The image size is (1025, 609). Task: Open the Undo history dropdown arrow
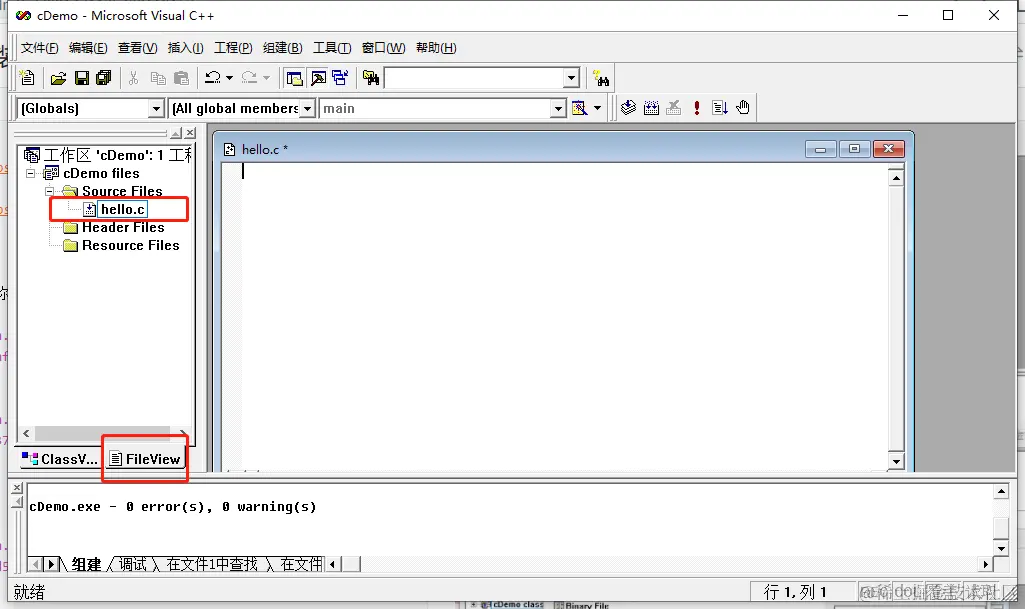[x=229, y=78]
